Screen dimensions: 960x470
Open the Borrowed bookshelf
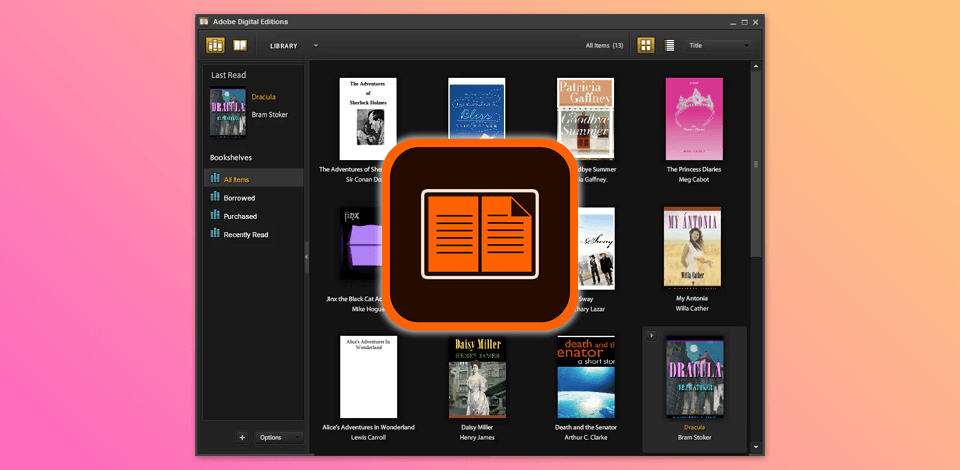(239, 198)
